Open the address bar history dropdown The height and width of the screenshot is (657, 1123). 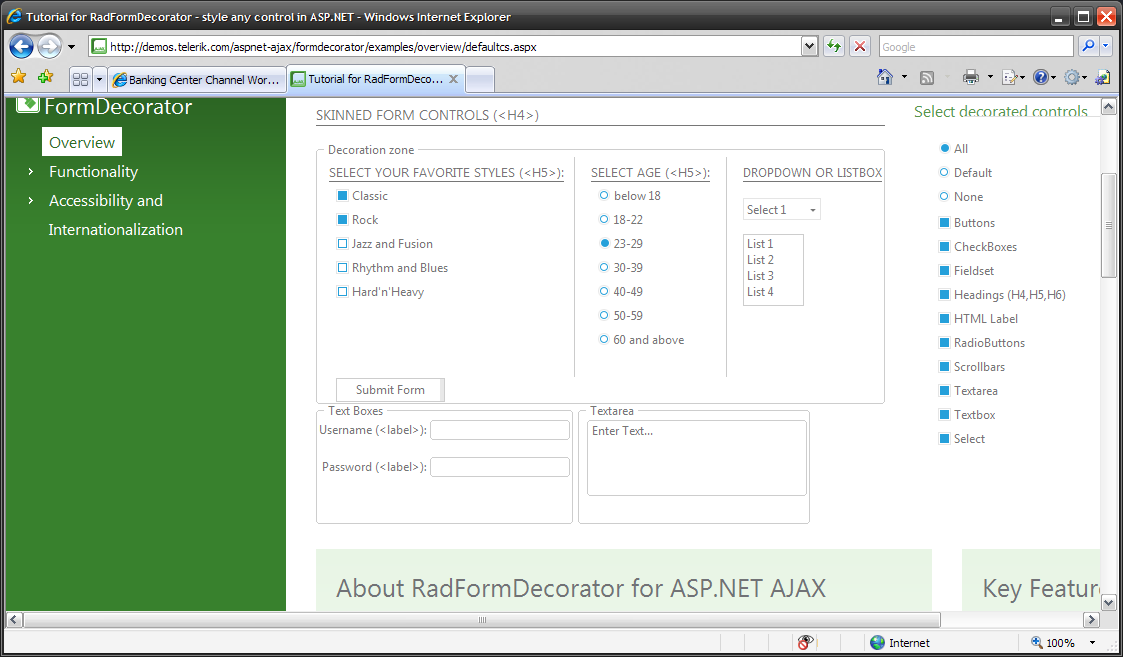(x=809, y=47)
